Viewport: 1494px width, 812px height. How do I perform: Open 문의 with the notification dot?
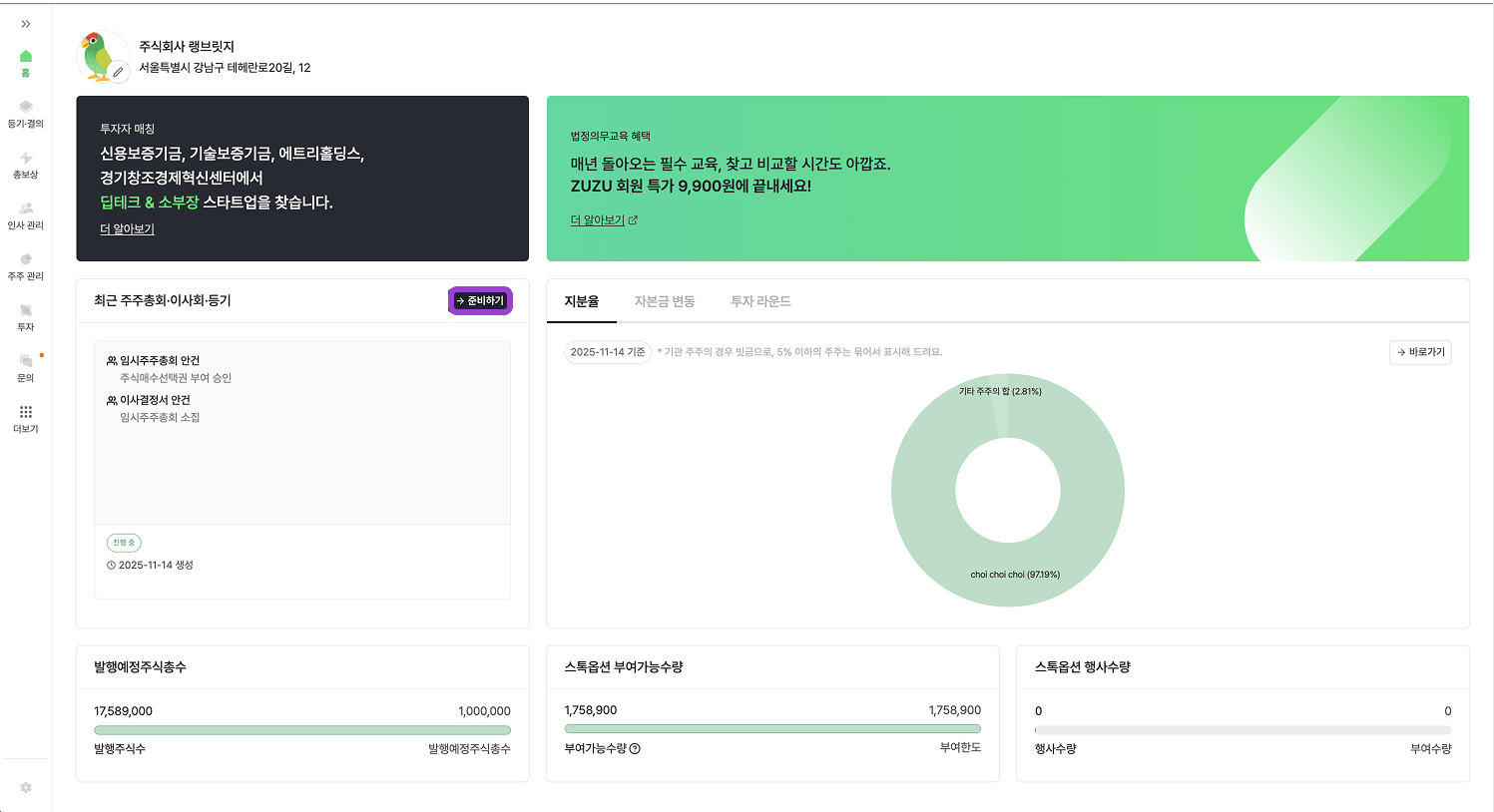point(25,367)
